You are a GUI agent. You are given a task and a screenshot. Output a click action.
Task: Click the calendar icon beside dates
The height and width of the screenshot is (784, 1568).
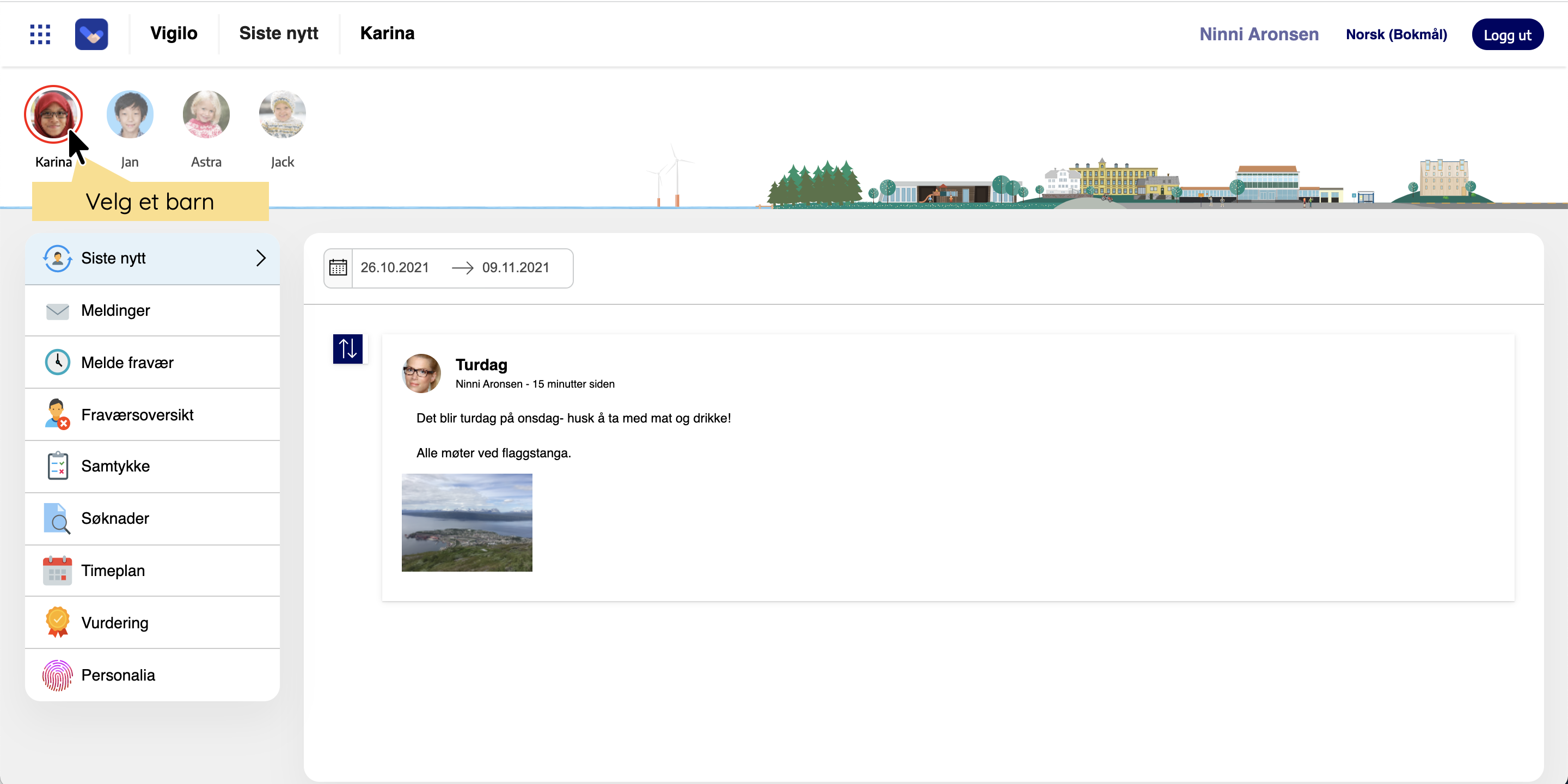pos(338,268)
